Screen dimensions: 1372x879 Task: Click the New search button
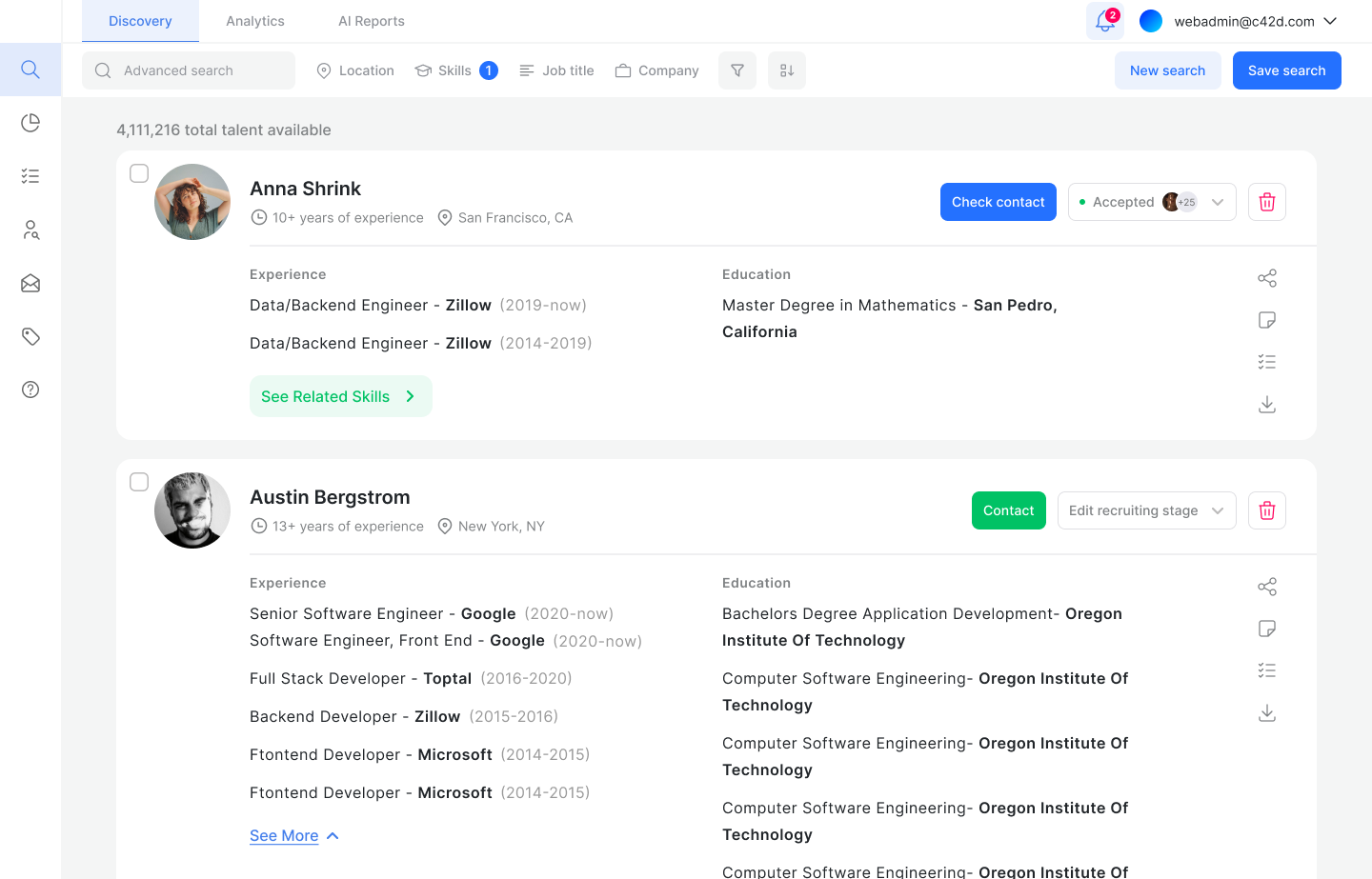coord(1168,70)
